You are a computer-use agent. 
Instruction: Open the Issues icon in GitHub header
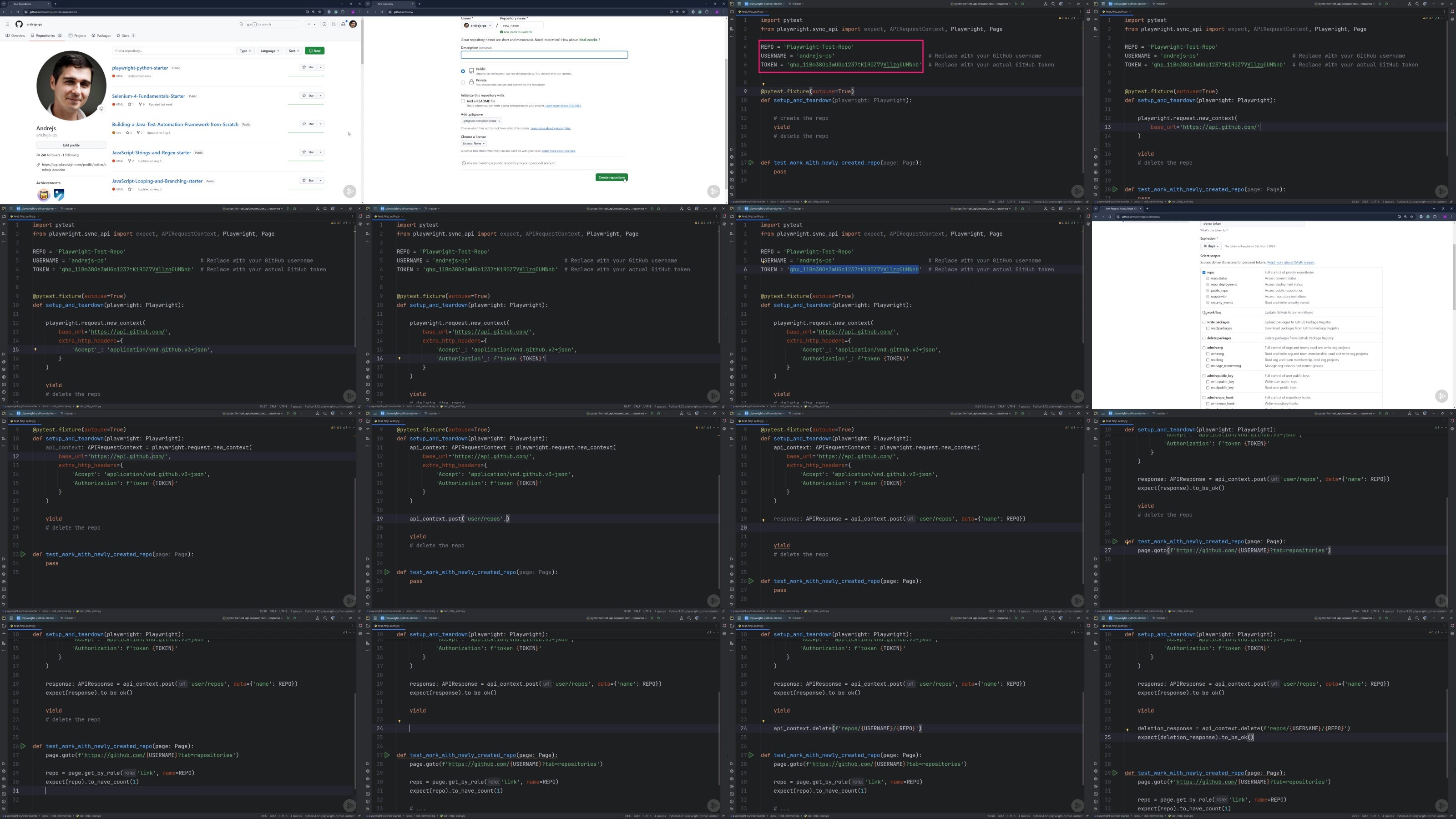coord(324,24)
